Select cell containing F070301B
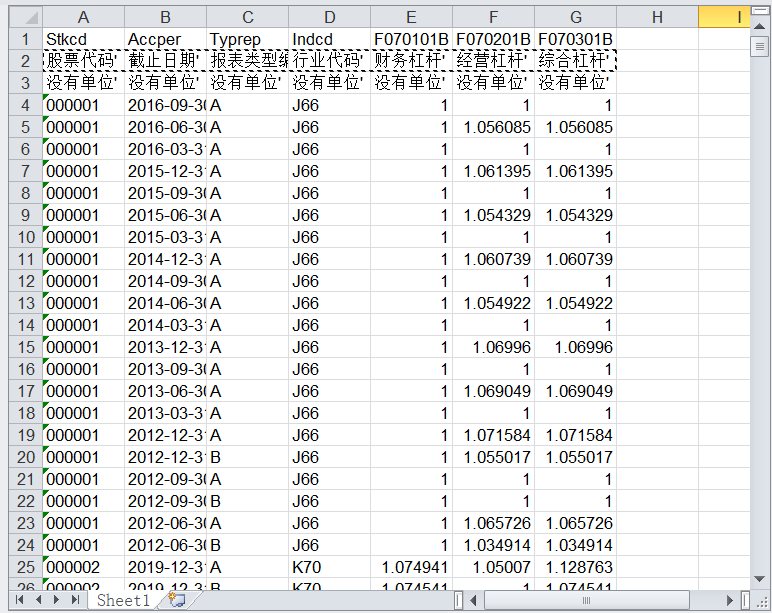 [x=575, y=39]
